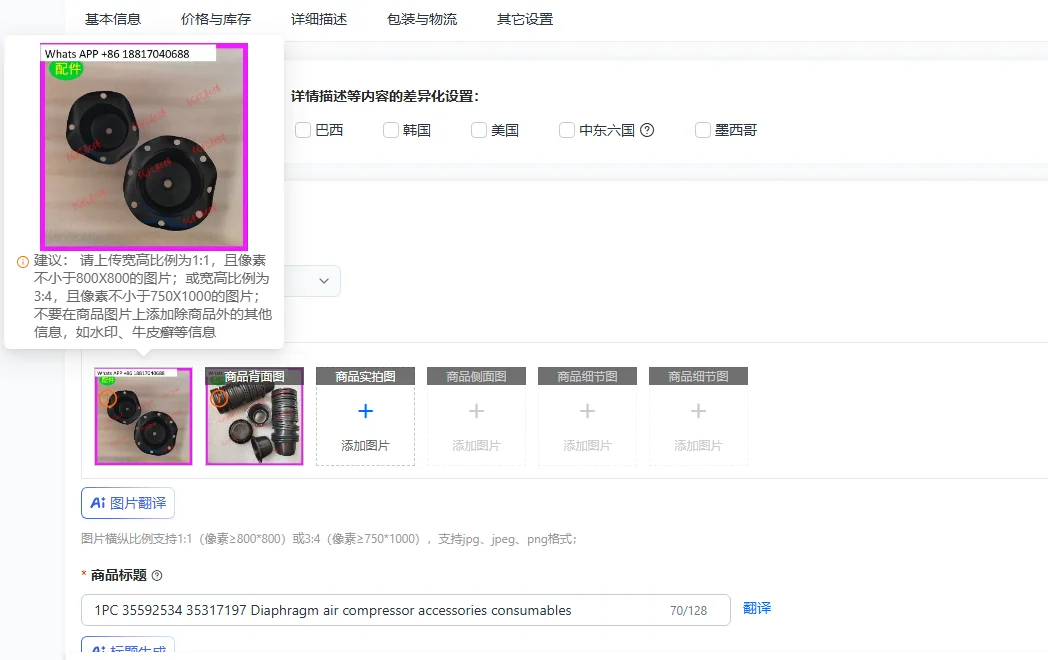Select 商品背面图 product thumbnail
The height and width of the screenshot is (660, 1048).
point(254,416)
